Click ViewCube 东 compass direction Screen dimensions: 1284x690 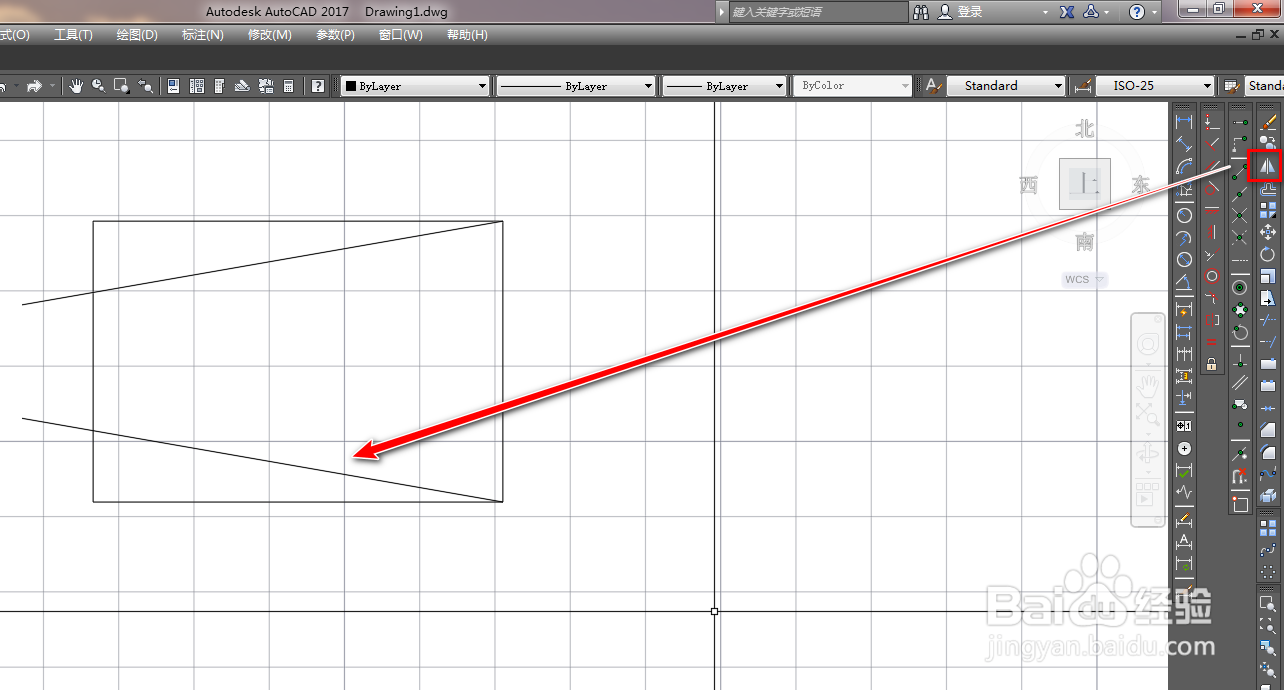click(x=1141, y=185)
